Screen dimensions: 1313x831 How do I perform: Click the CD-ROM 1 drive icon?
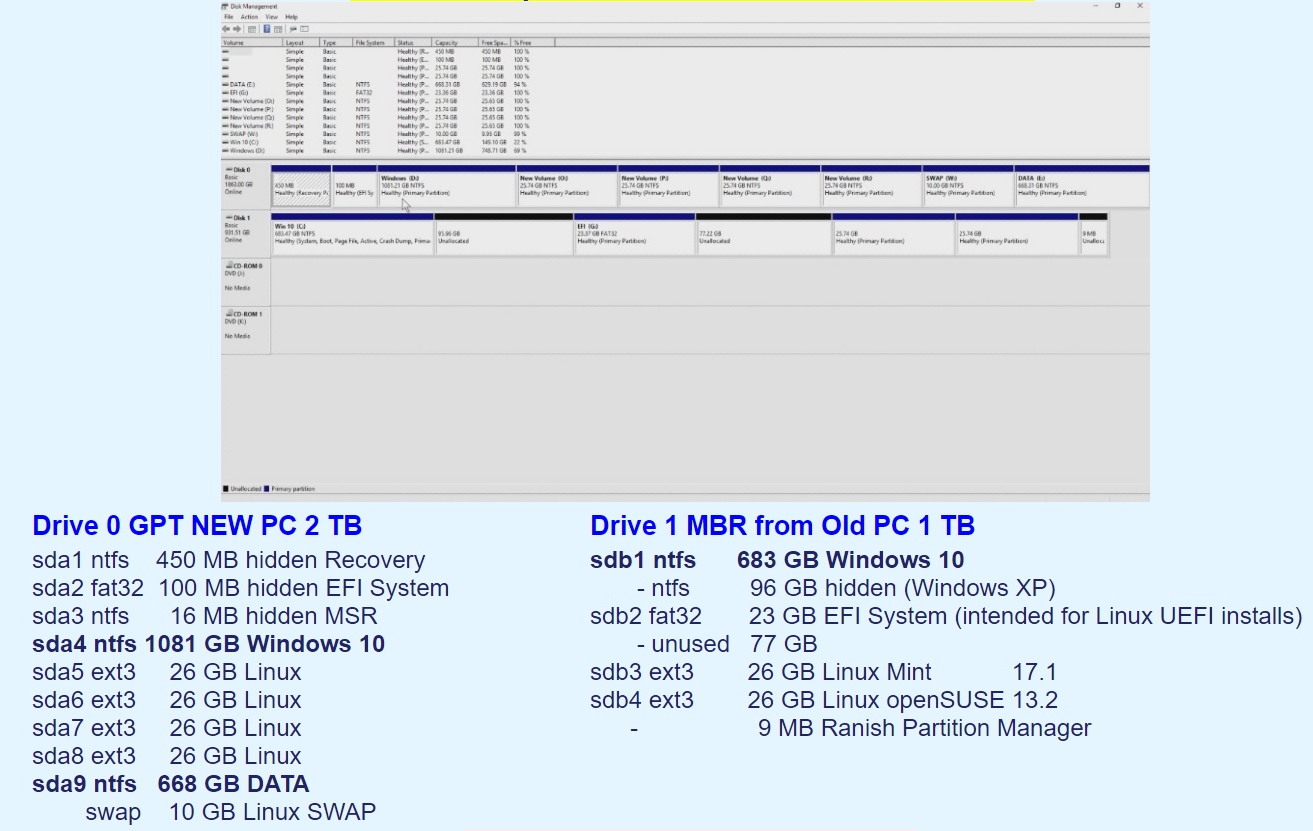click(229, 314)
